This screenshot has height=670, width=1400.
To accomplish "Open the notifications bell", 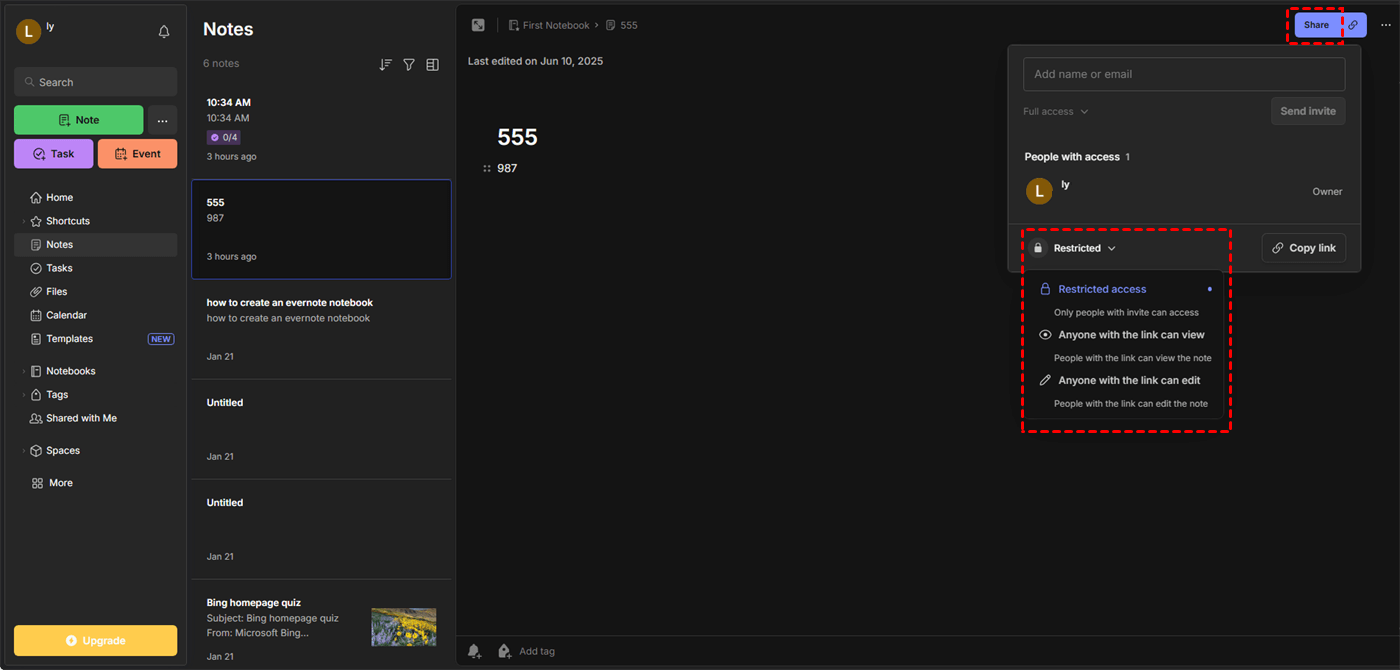I will [164, 32].
